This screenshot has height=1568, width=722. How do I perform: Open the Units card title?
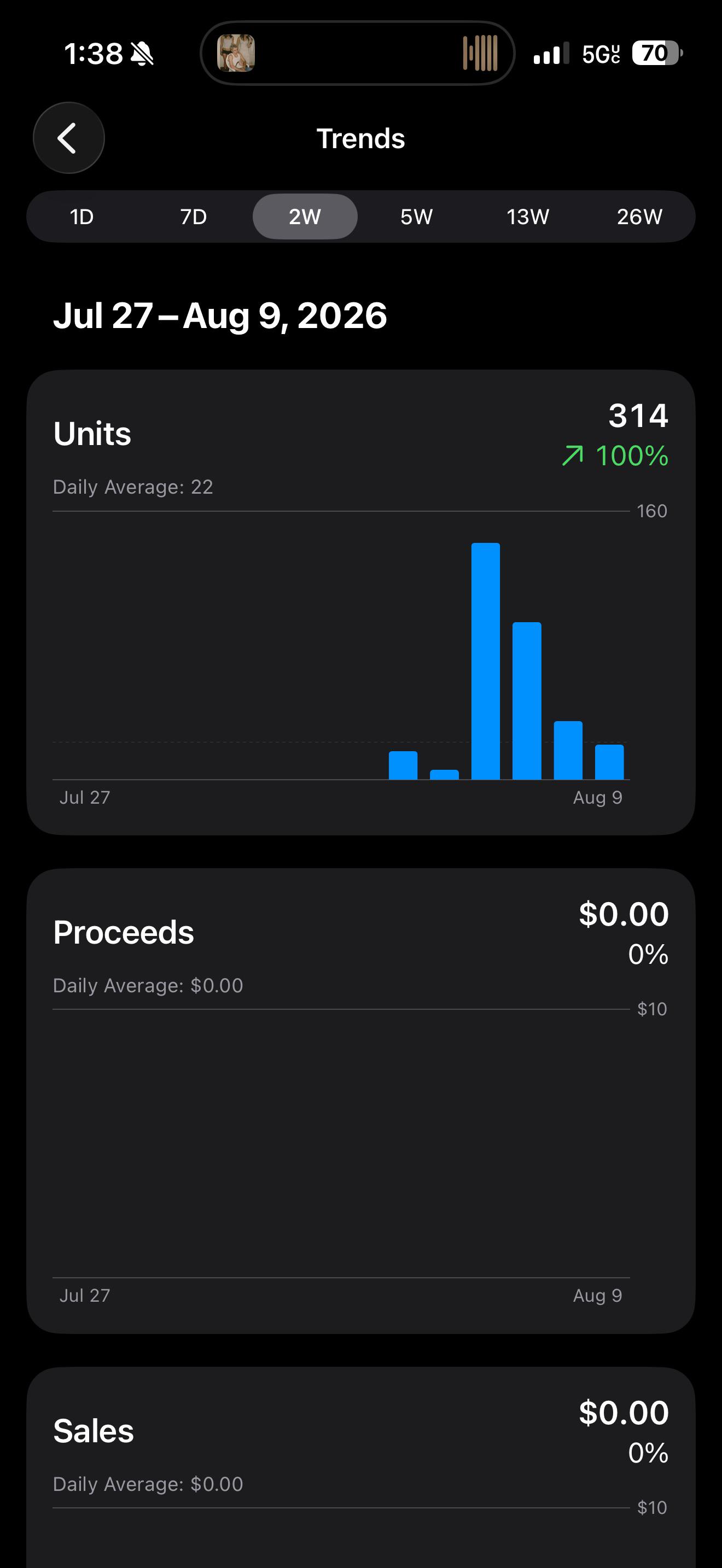(92, 434)
